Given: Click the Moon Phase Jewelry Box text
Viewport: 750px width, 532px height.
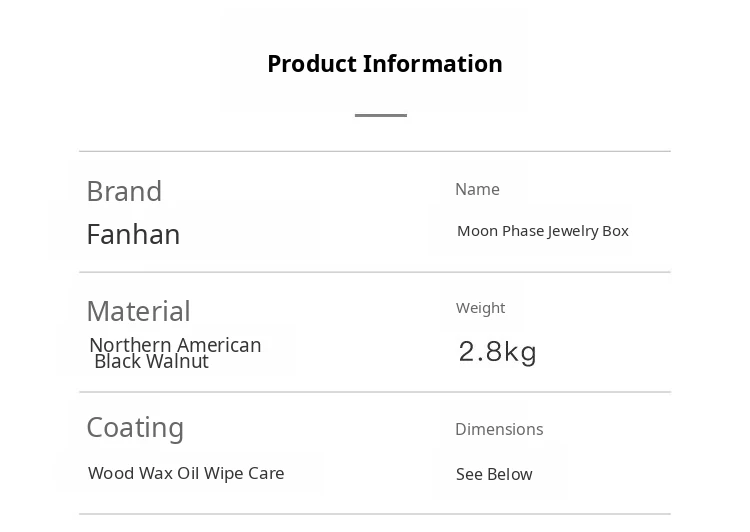Looking at the screenshot, I should [x=542, y=231].
